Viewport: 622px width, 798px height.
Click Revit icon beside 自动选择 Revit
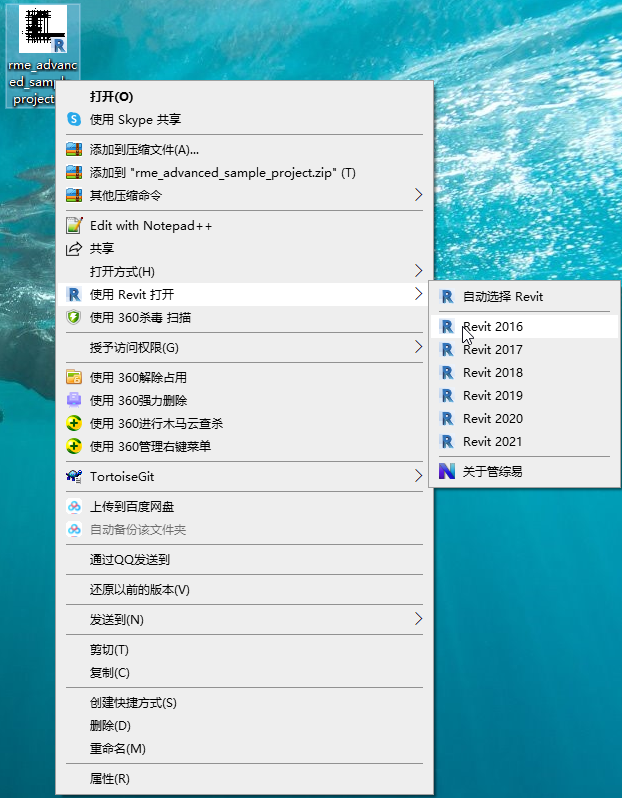(x=447, y=296)
